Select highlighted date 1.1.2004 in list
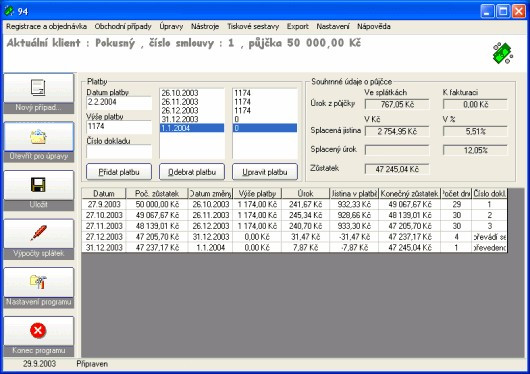 point(192,128)
